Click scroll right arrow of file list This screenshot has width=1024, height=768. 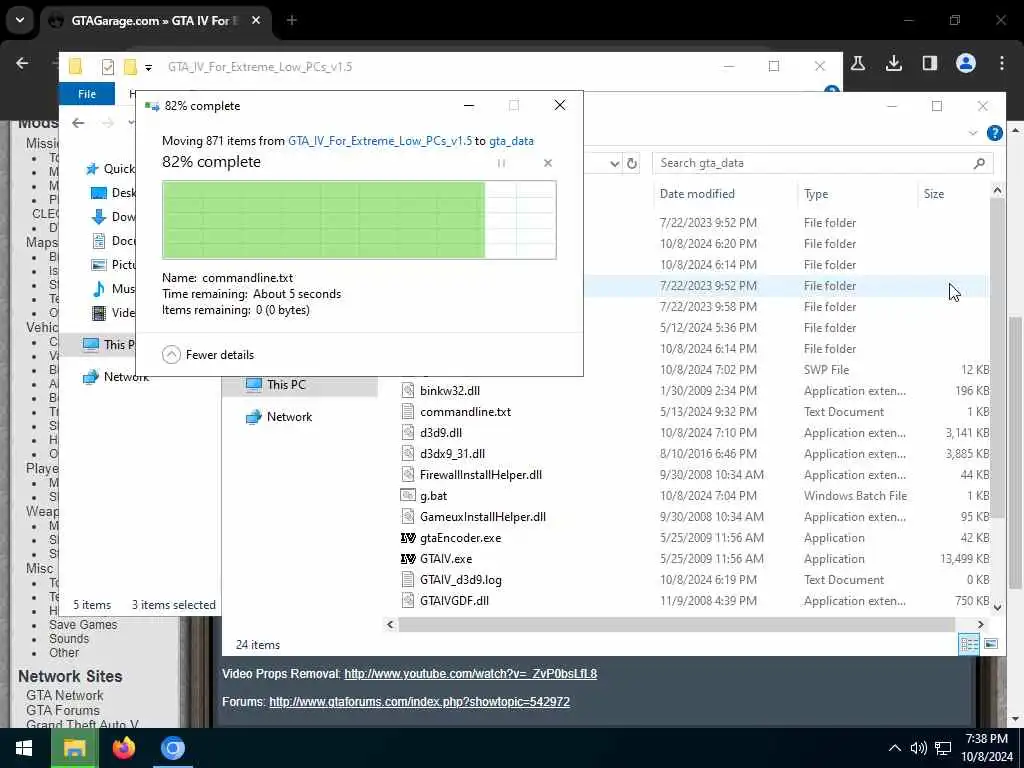pyautogui.click(x=980, y=624)
